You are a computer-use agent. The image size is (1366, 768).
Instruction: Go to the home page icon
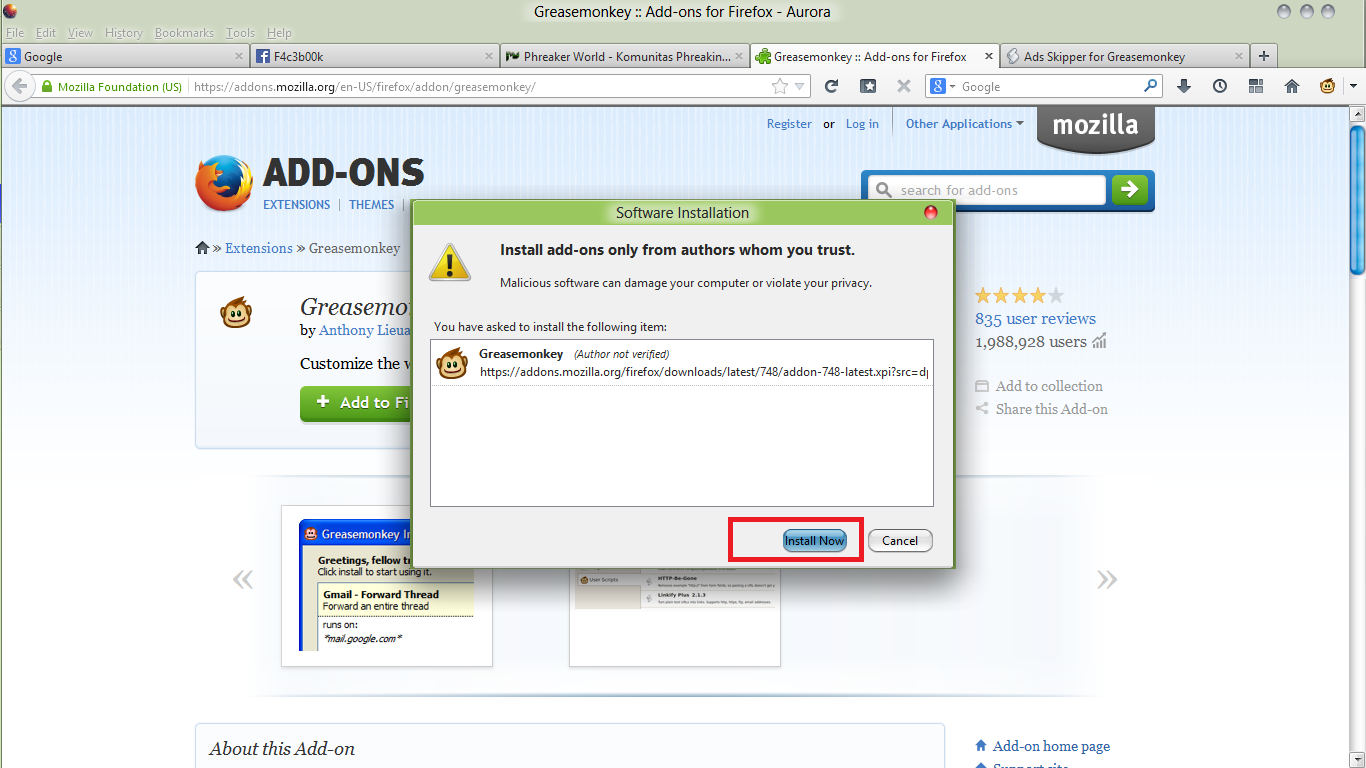tap(1292, 87)
